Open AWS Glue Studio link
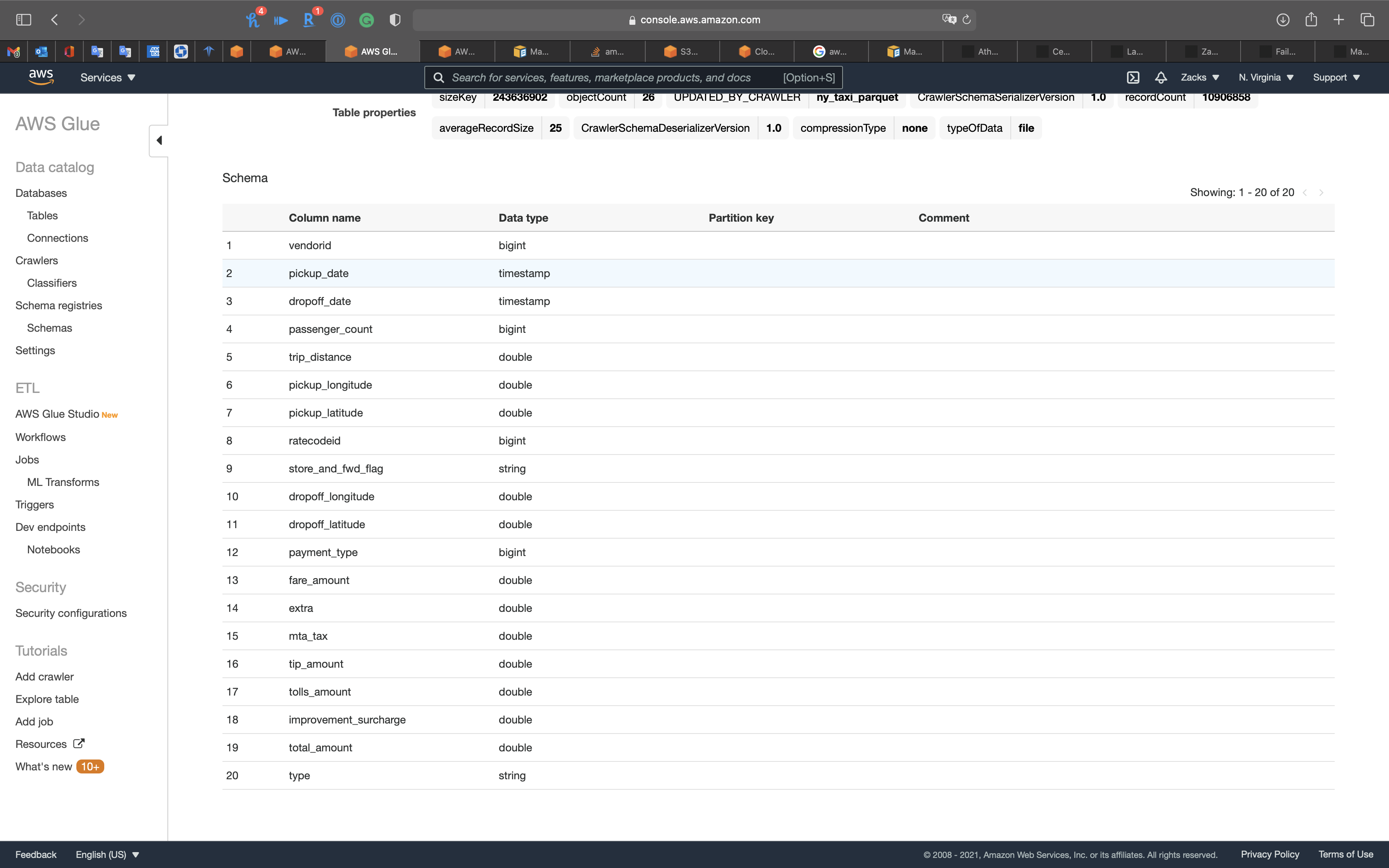The image size is (1389, 868). 57,414
